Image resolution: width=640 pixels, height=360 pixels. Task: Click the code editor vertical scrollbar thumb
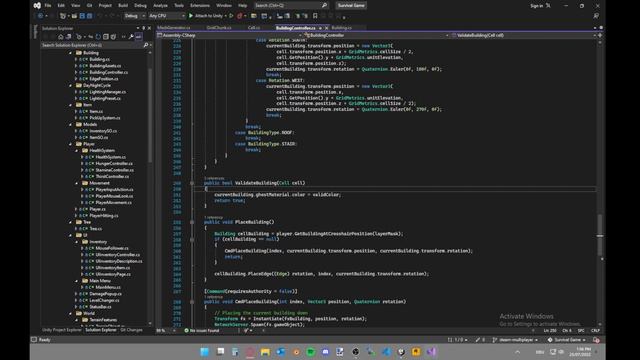[600, 235]
